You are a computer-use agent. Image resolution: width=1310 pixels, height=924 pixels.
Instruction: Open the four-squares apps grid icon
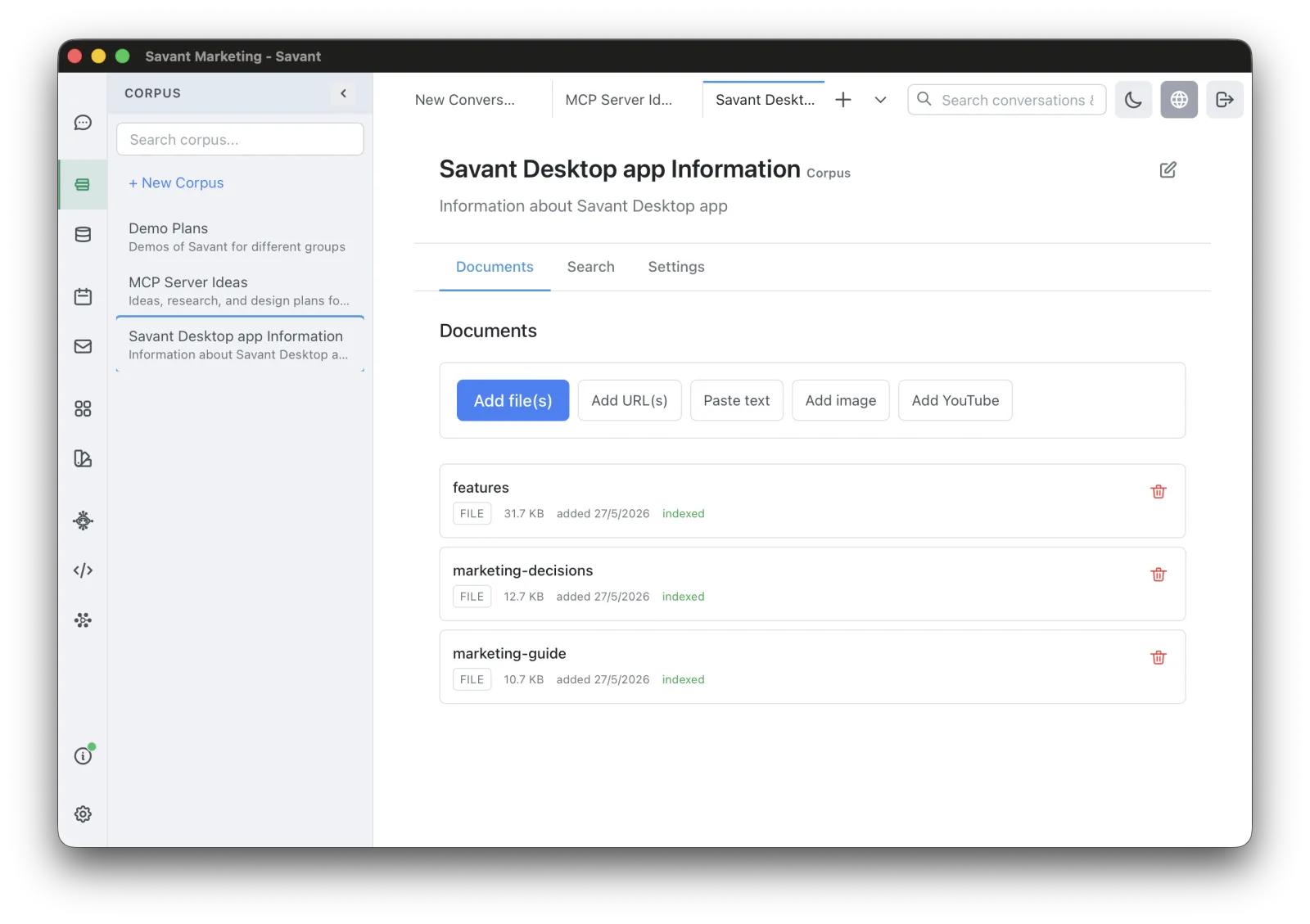point(83,408)
